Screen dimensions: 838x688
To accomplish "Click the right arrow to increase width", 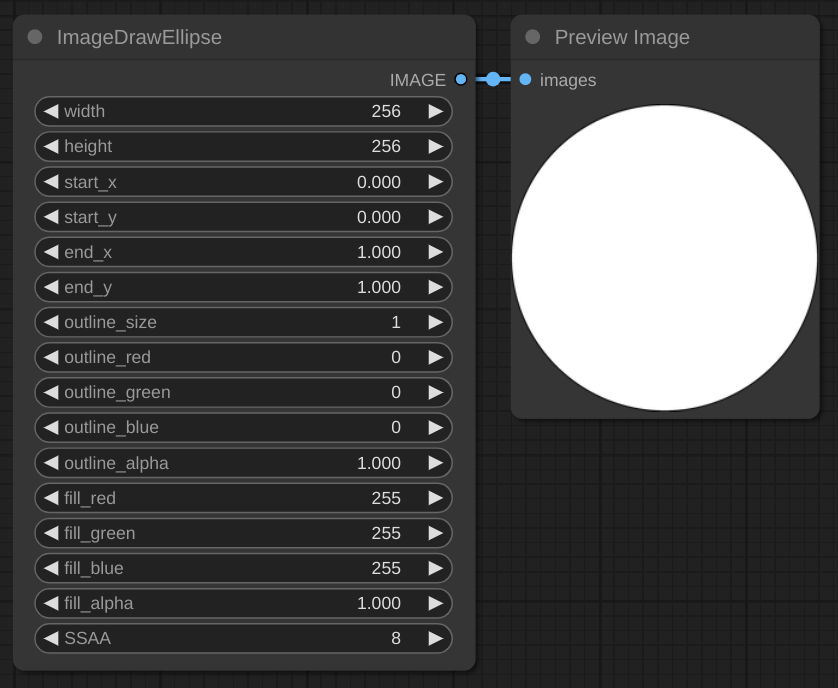I will pyautogui.click(x=435, y=111).
